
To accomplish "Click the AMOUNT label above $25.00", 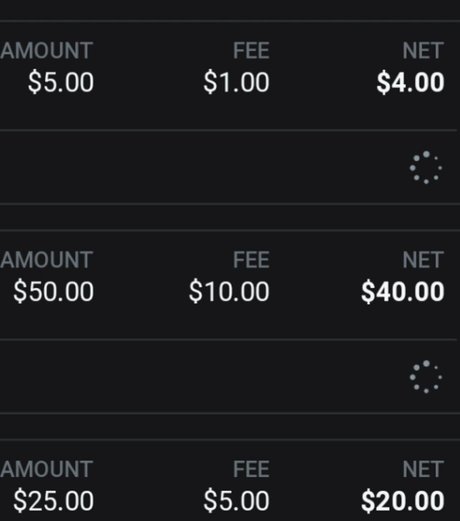I will [46, 469].
